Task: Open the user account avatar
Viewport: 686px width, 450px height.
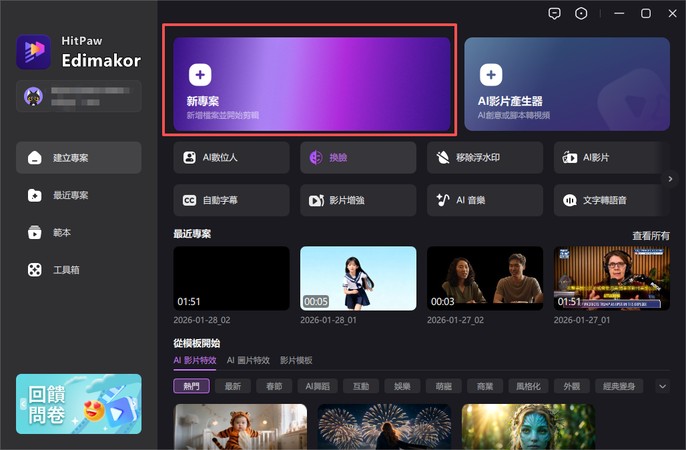Action: point(33,96)
